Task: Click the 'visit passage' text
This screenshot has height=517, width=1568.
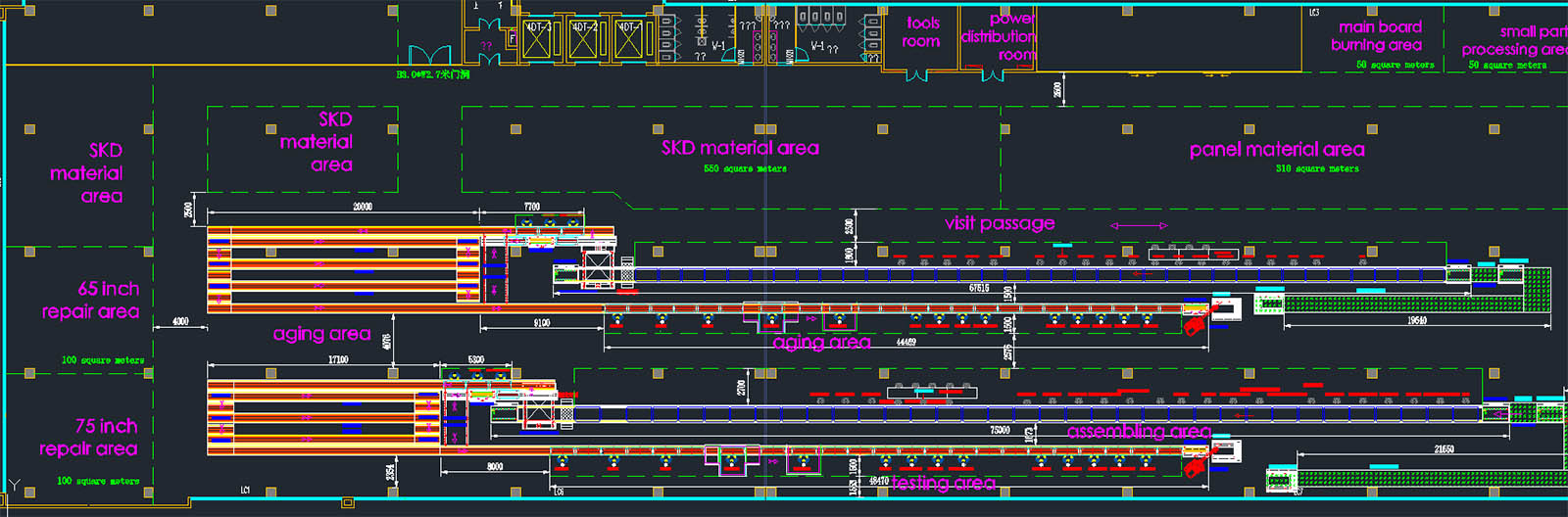Action: pyautogui.click(x=999, y=223)
